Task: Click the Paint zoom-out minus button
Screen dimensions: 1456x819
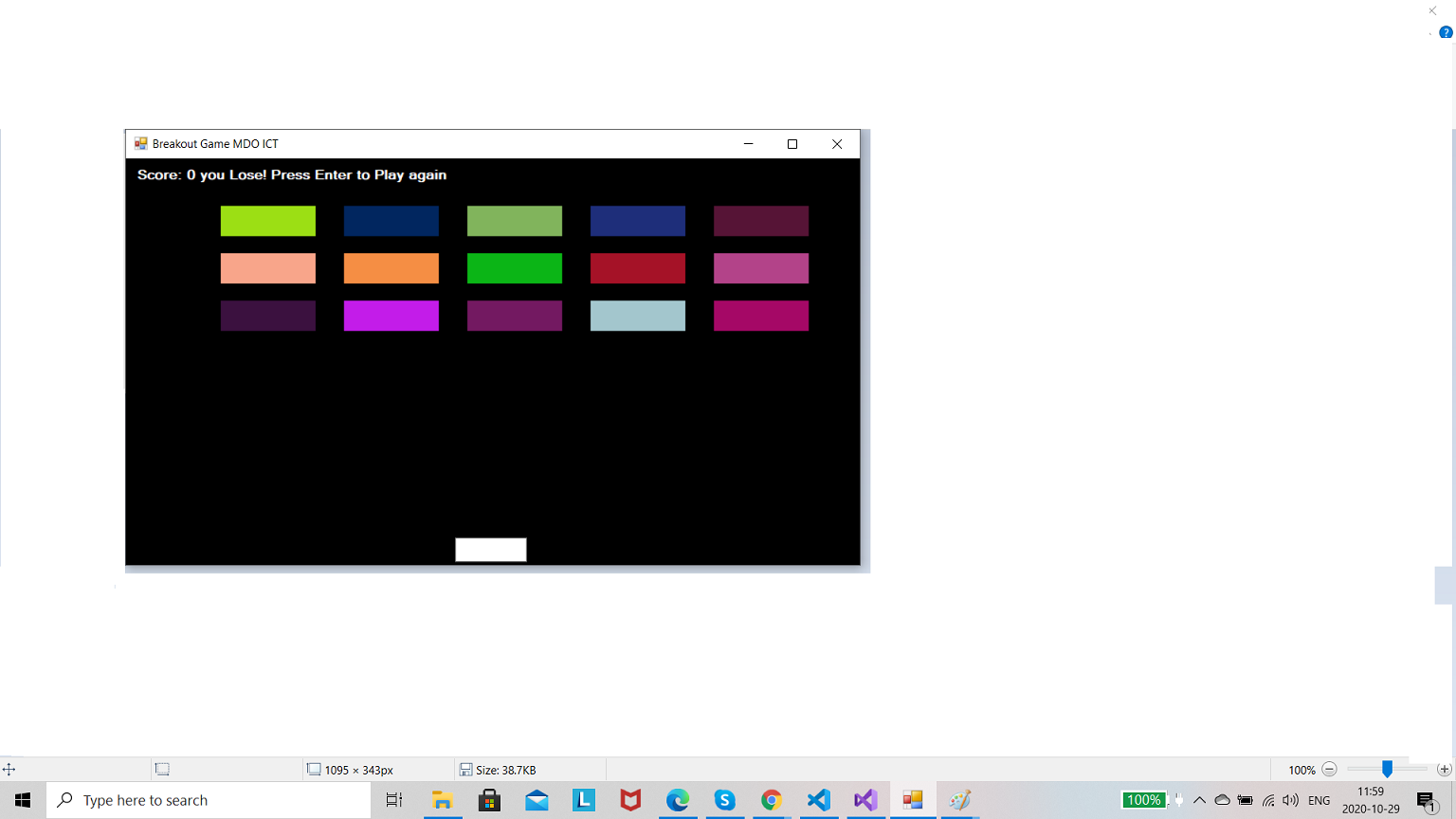Action: coord(1329,770)
